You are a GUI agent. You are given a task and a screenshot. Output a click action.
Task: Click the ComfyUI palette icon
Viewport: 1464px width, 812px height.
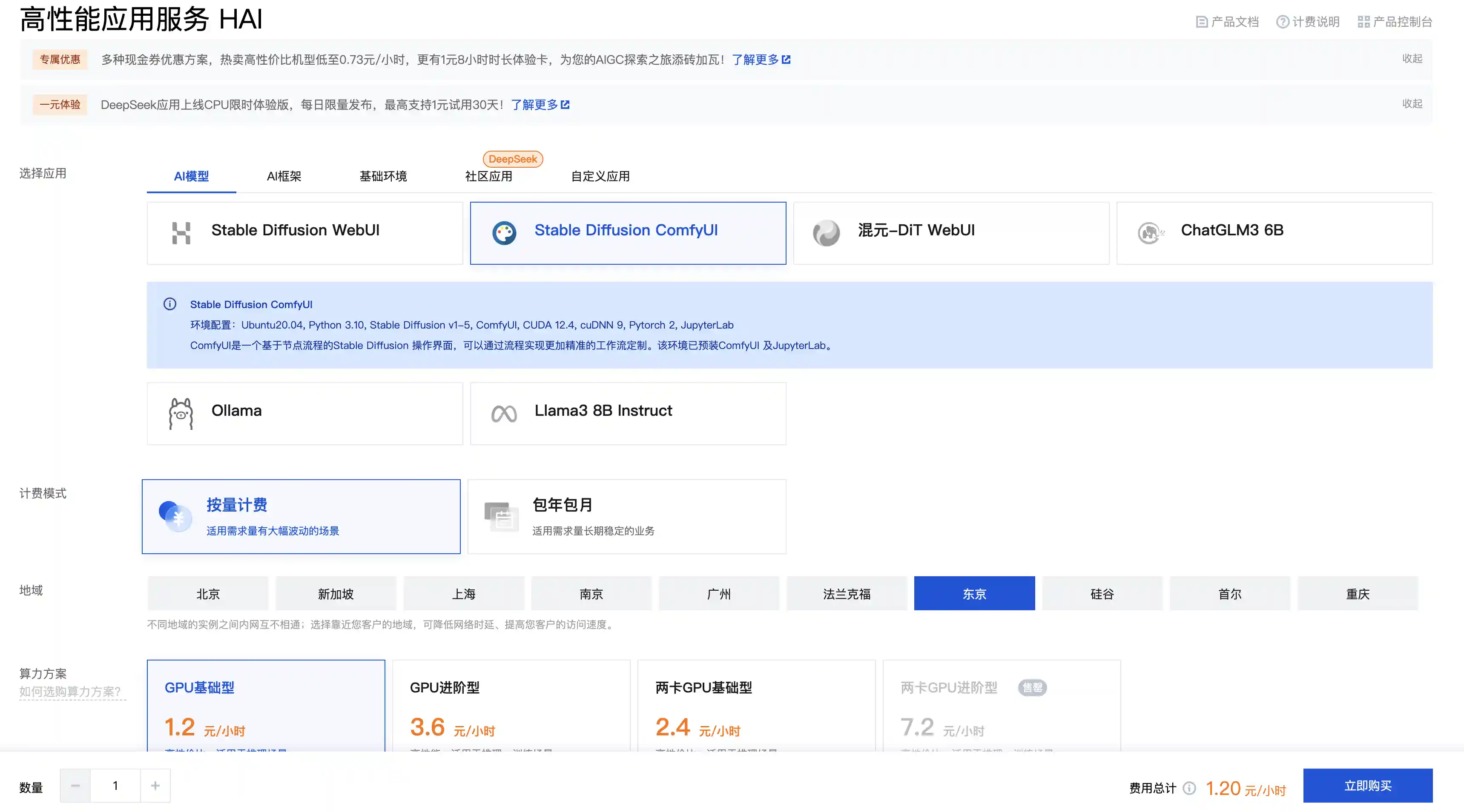tap(503, 233)
